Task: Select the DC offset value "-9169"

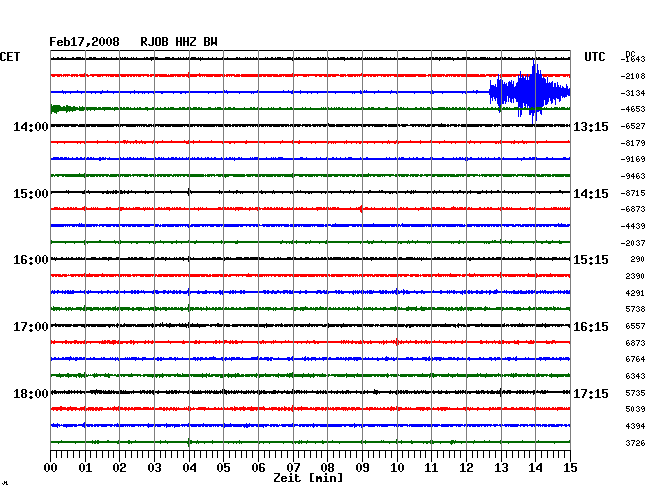Action: [633, 159]
